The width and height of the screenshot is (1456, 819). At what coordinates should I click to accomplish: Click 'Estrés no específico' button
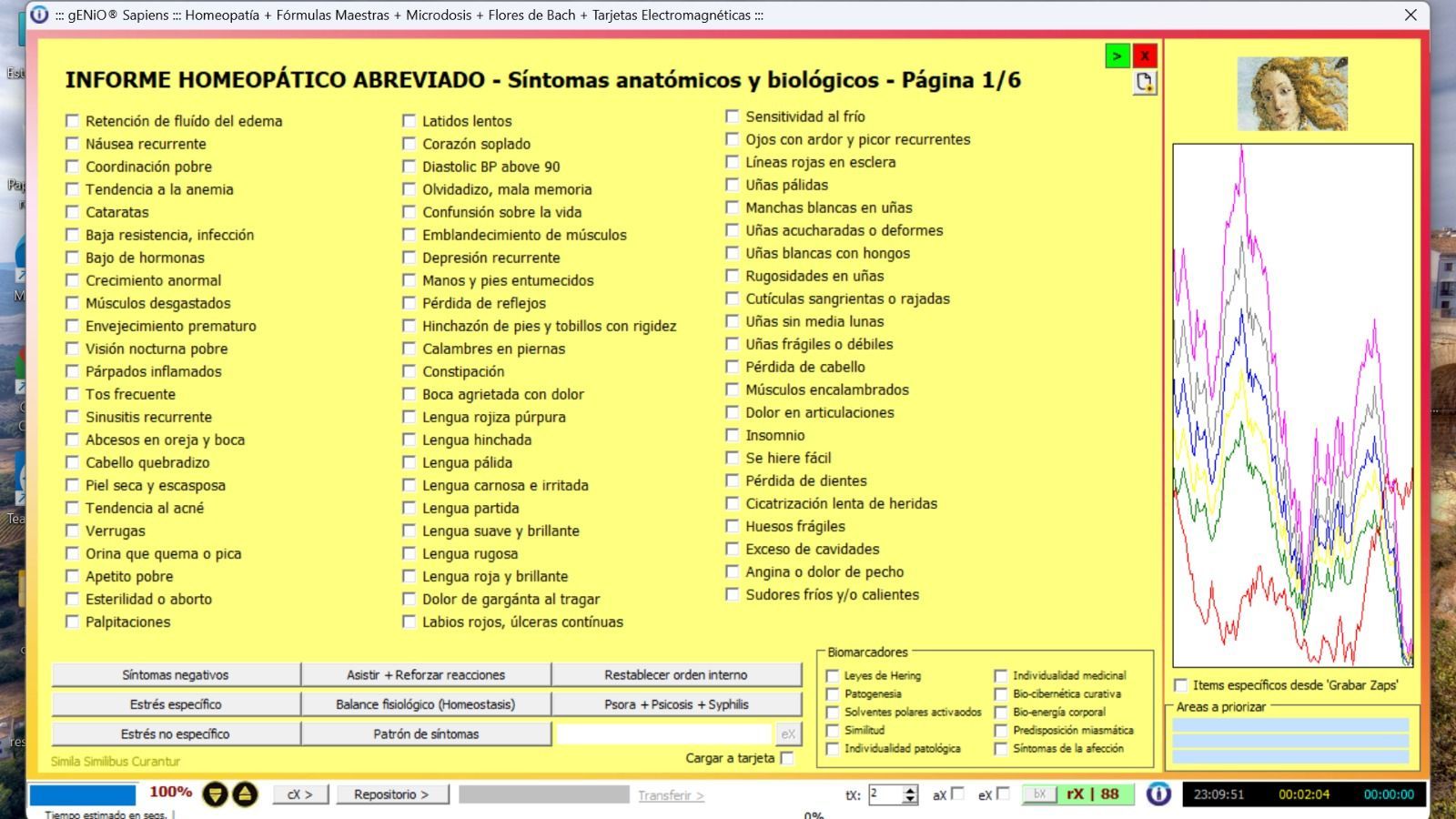[x=176, y=733]
